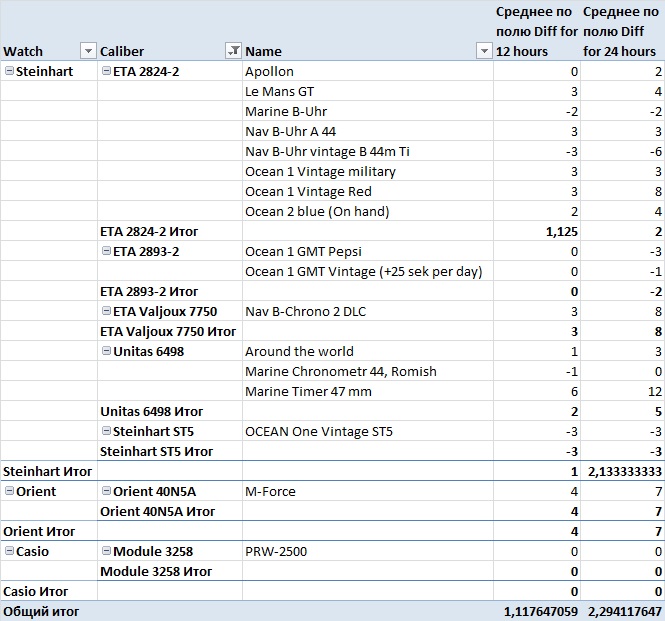Click the Diff for 24 hours header
Viewport: 665px width, 621px height.
(x=622, y=31)
